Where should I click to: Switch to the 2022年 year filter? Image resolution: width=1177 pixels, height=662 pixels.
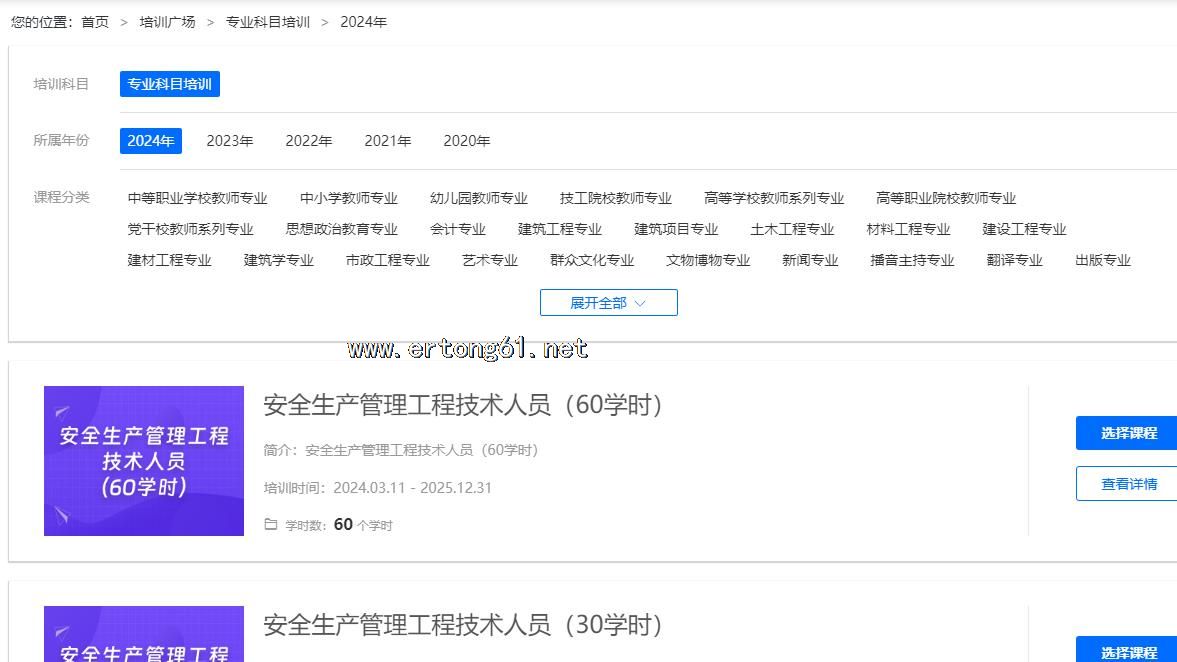point(309,141)
